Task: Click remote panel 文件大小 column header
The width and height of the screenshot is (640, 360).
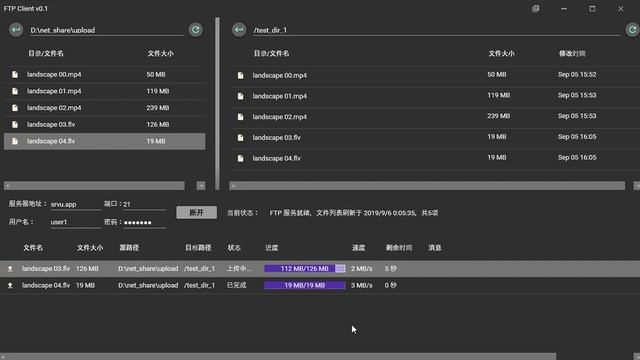Action: pos(501,53)
